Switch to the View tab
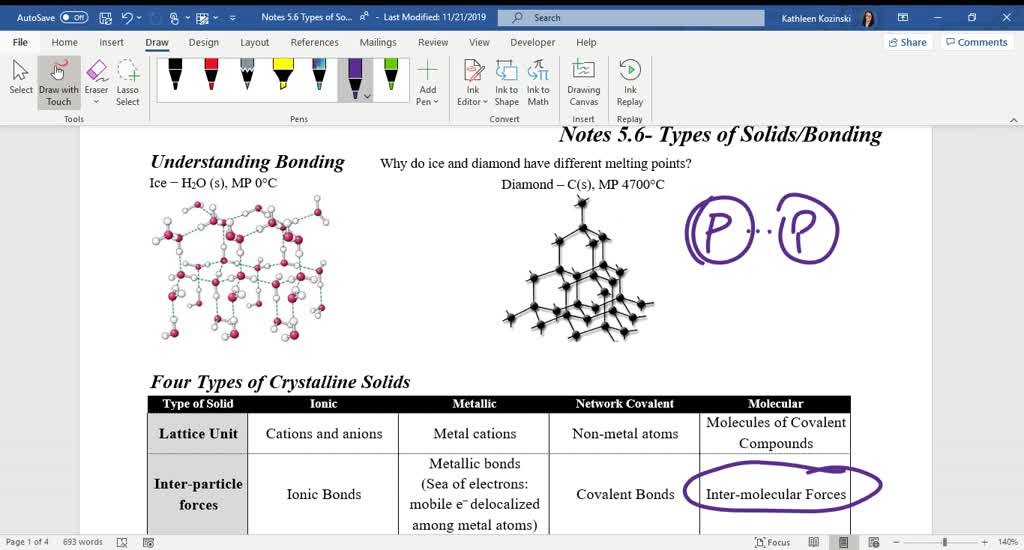Screen dimensions: 1024x550 coord(479,42)
